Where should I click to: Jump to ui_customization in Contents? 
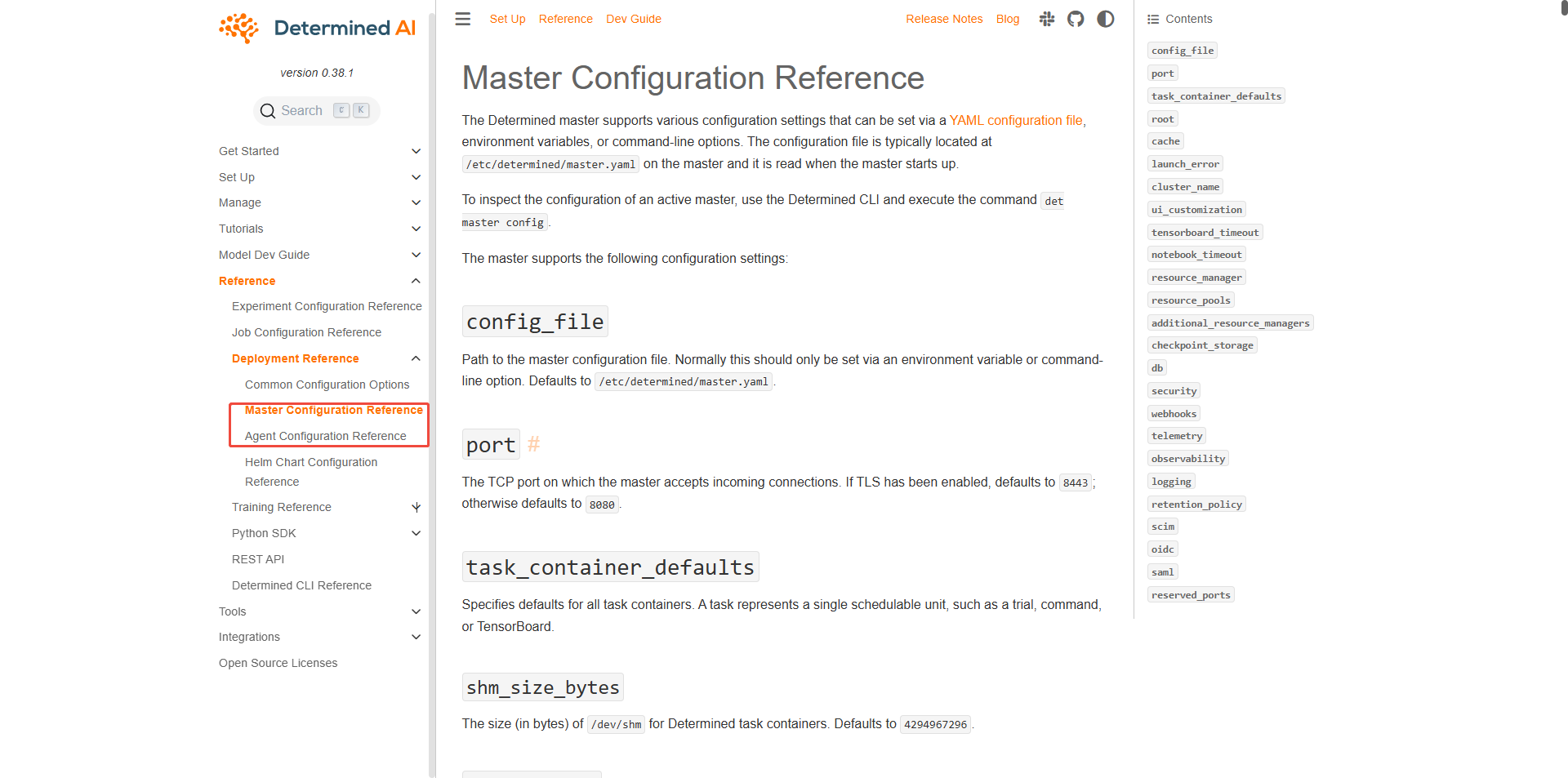tap(1196, 210)
